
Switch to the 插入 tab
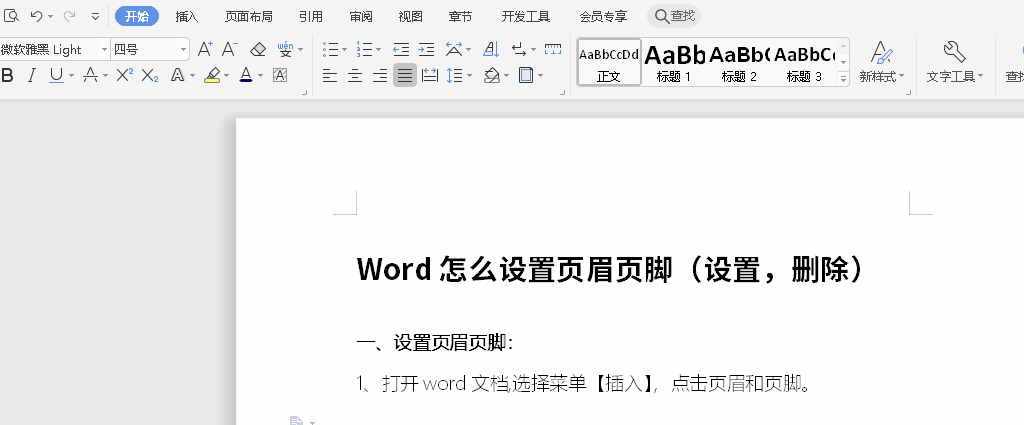pos(187,16)
